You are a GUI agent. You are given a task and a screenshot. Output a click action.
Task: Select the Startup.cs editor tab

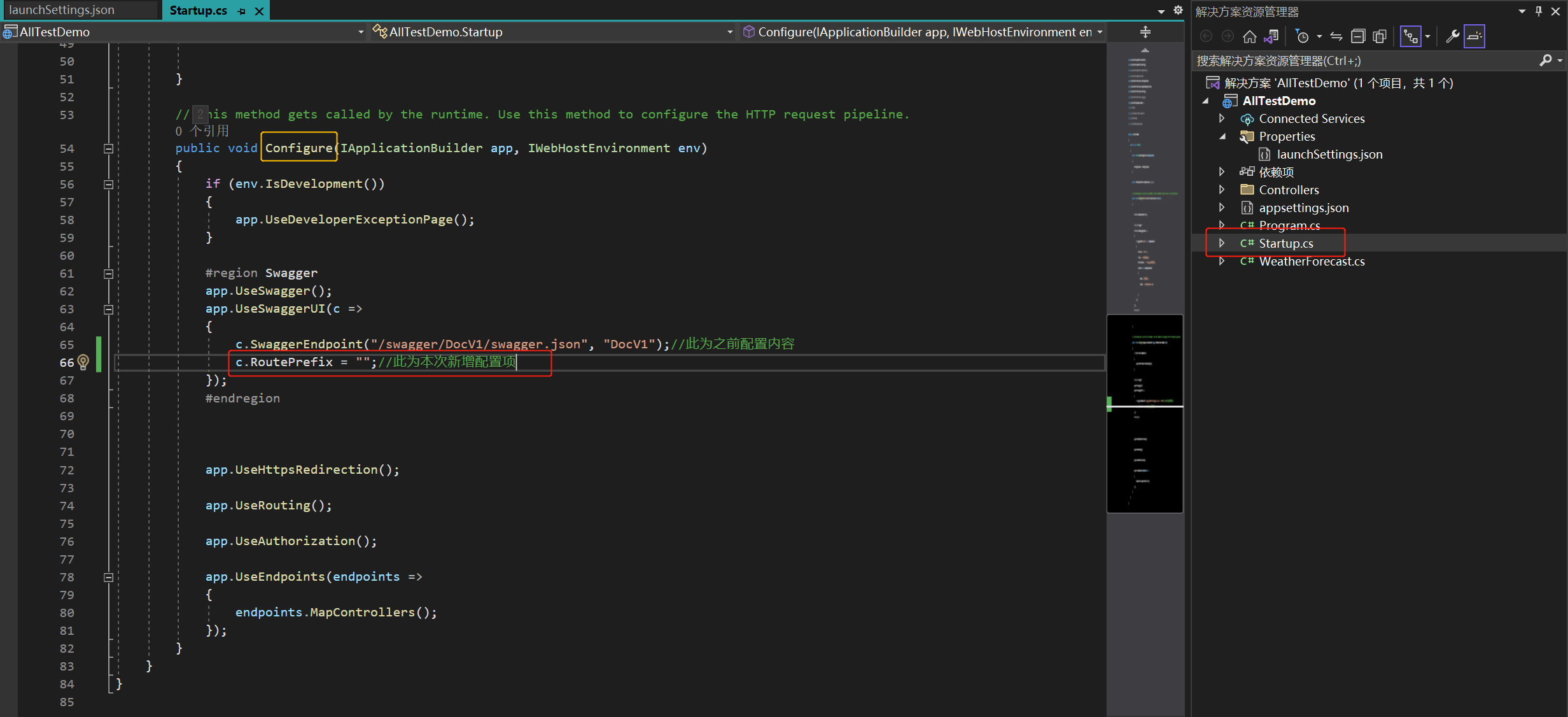pos(199,10)
